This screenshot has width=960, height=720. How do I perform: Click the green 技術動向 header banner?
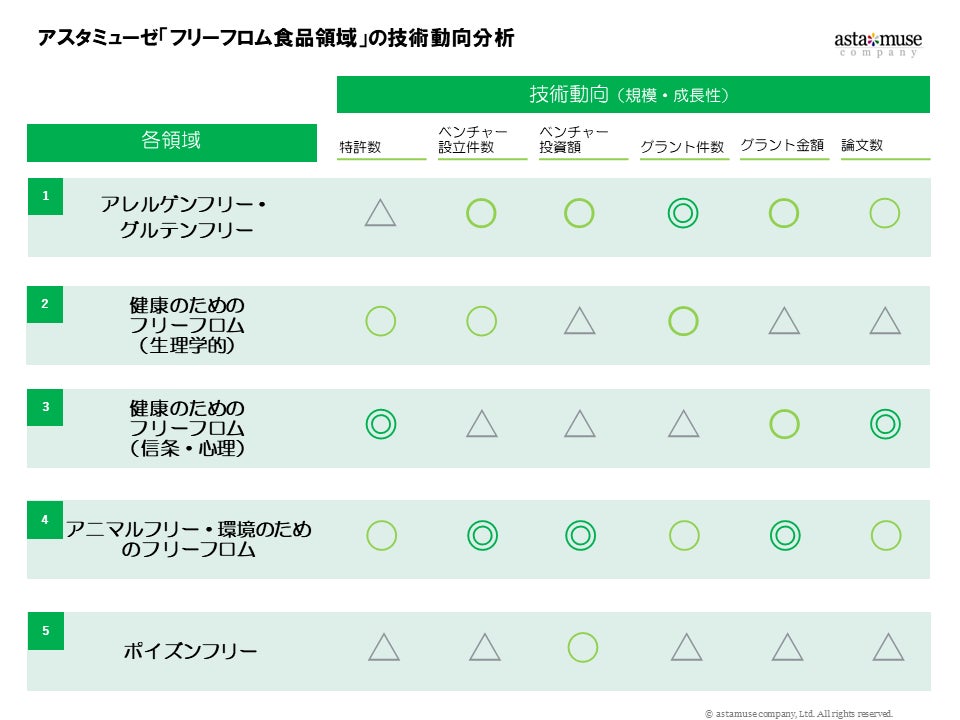pos(632,95)
